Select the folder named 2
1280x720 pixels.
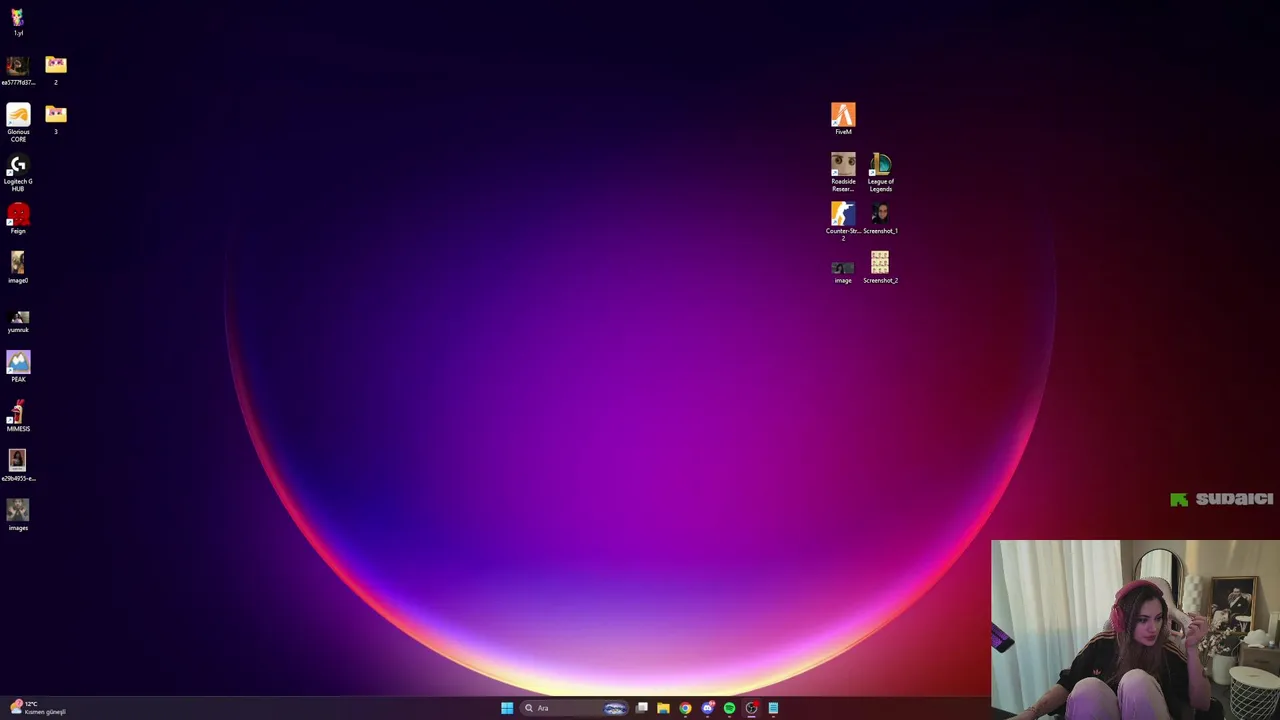pos(56,70)
